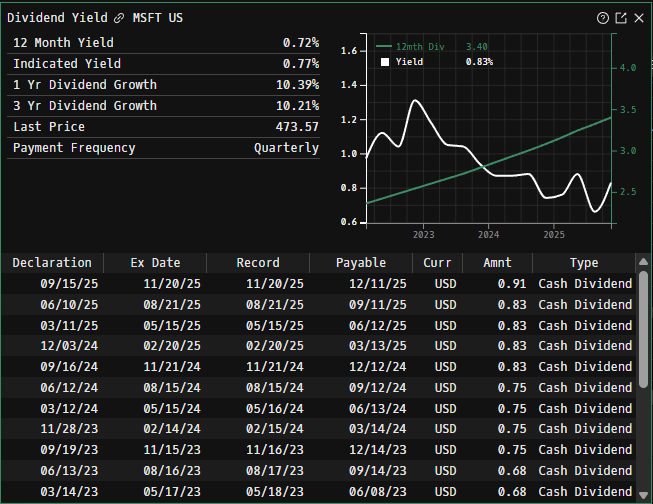Screen dimensions: 653x504
Task: Click the link chain icon beside Dividend Yield
Action: point(120,18)
